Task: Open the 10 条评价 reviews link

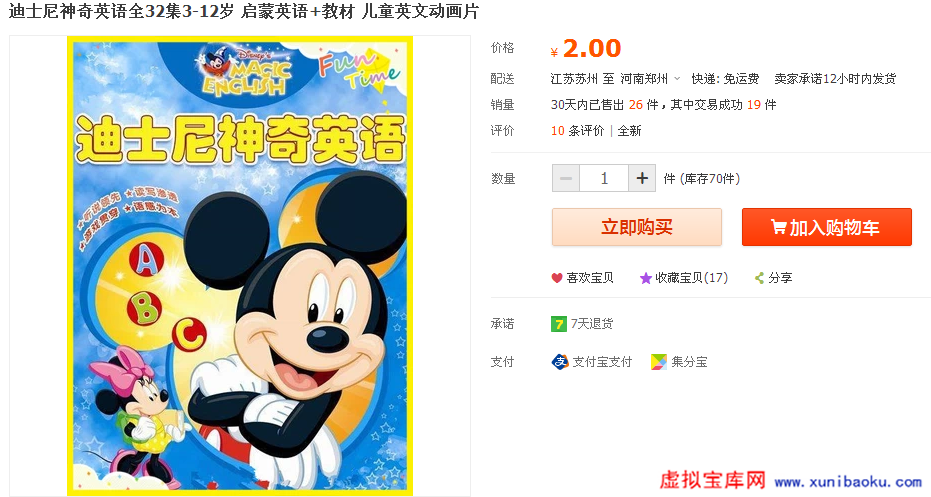Action: tap(577, 131)
